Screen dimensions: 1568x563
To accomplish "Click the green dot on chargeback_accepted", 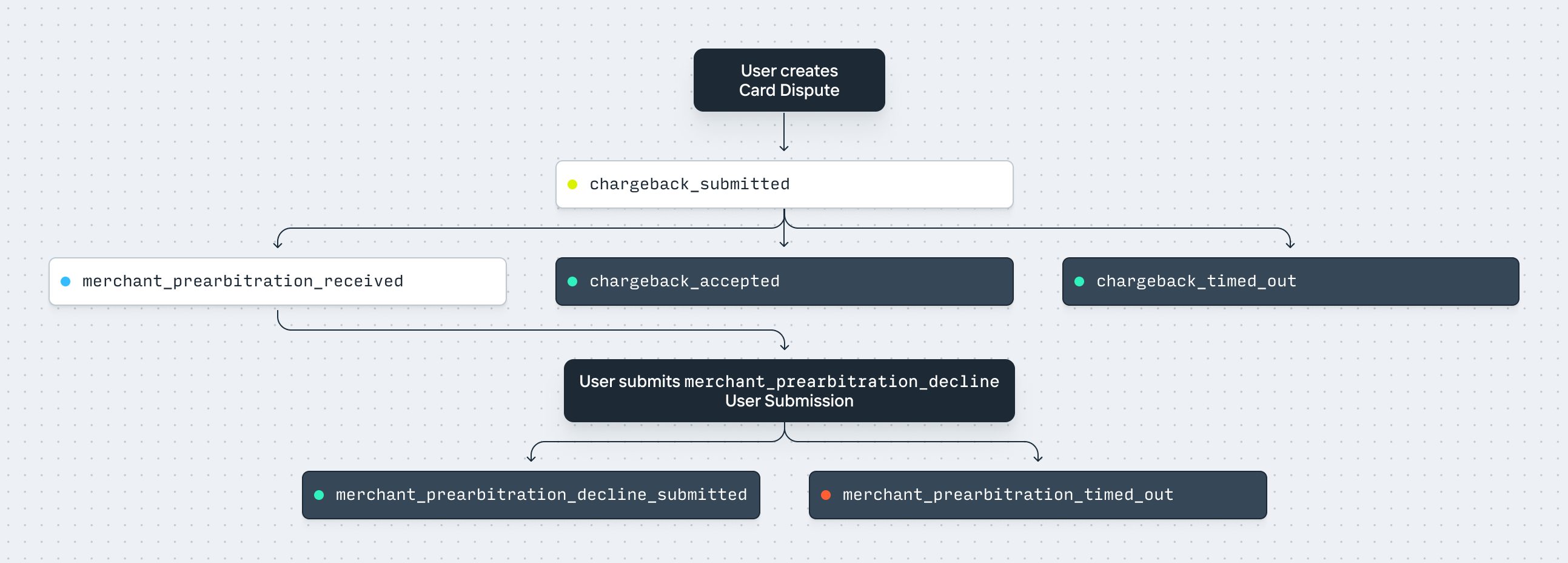I will click(573, 281).
